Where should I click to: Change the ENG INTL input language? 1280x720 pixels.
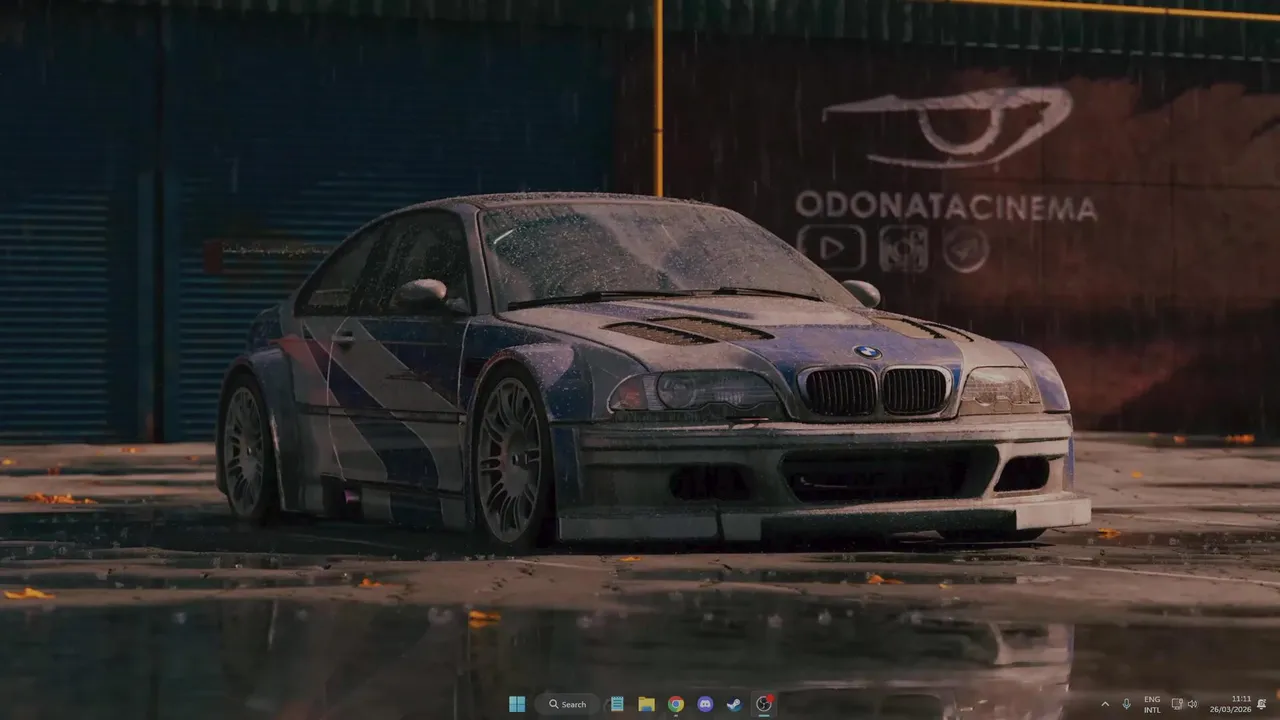1152,704
